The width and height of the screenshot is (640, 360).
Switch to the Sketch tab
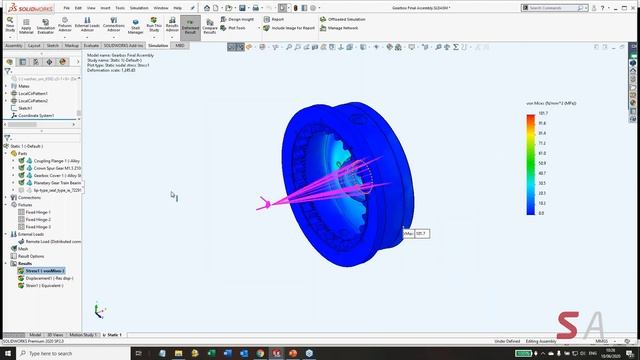(x=53, y=45)
